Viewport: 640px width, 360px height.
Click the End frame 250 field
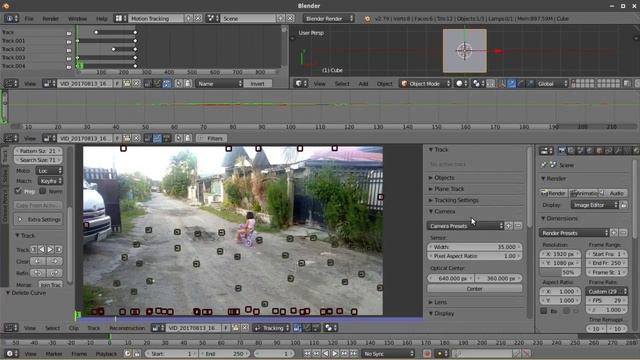(x=224, y=353)
